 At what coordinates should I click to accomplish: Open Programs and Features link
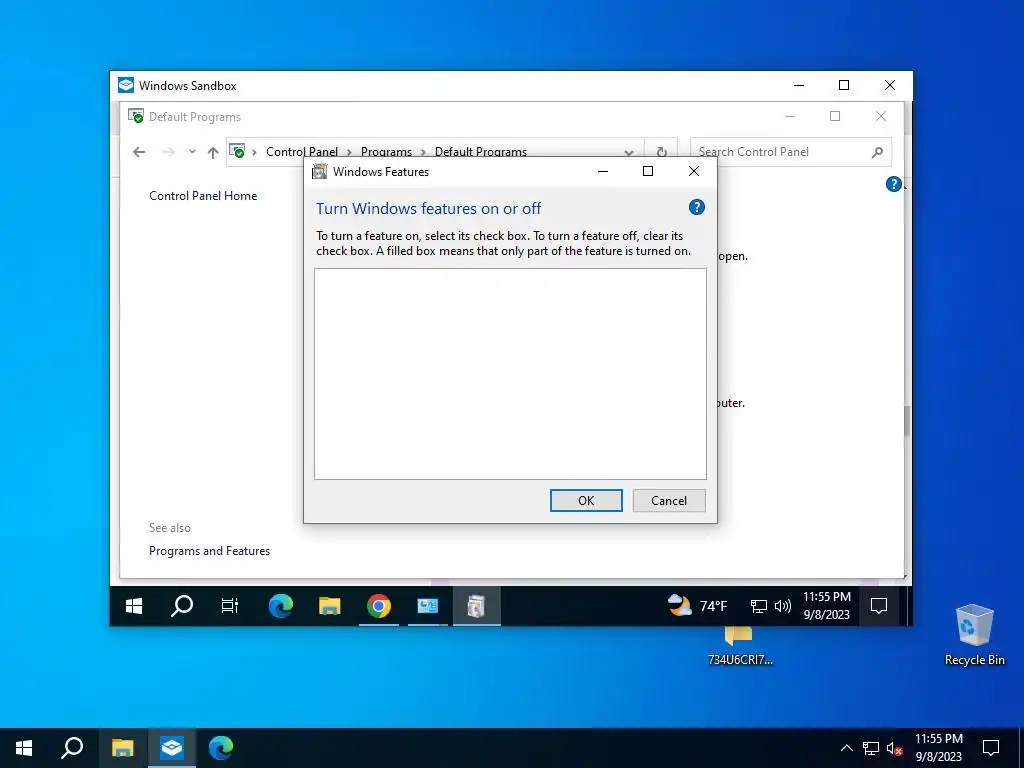(x=209, y=551)
